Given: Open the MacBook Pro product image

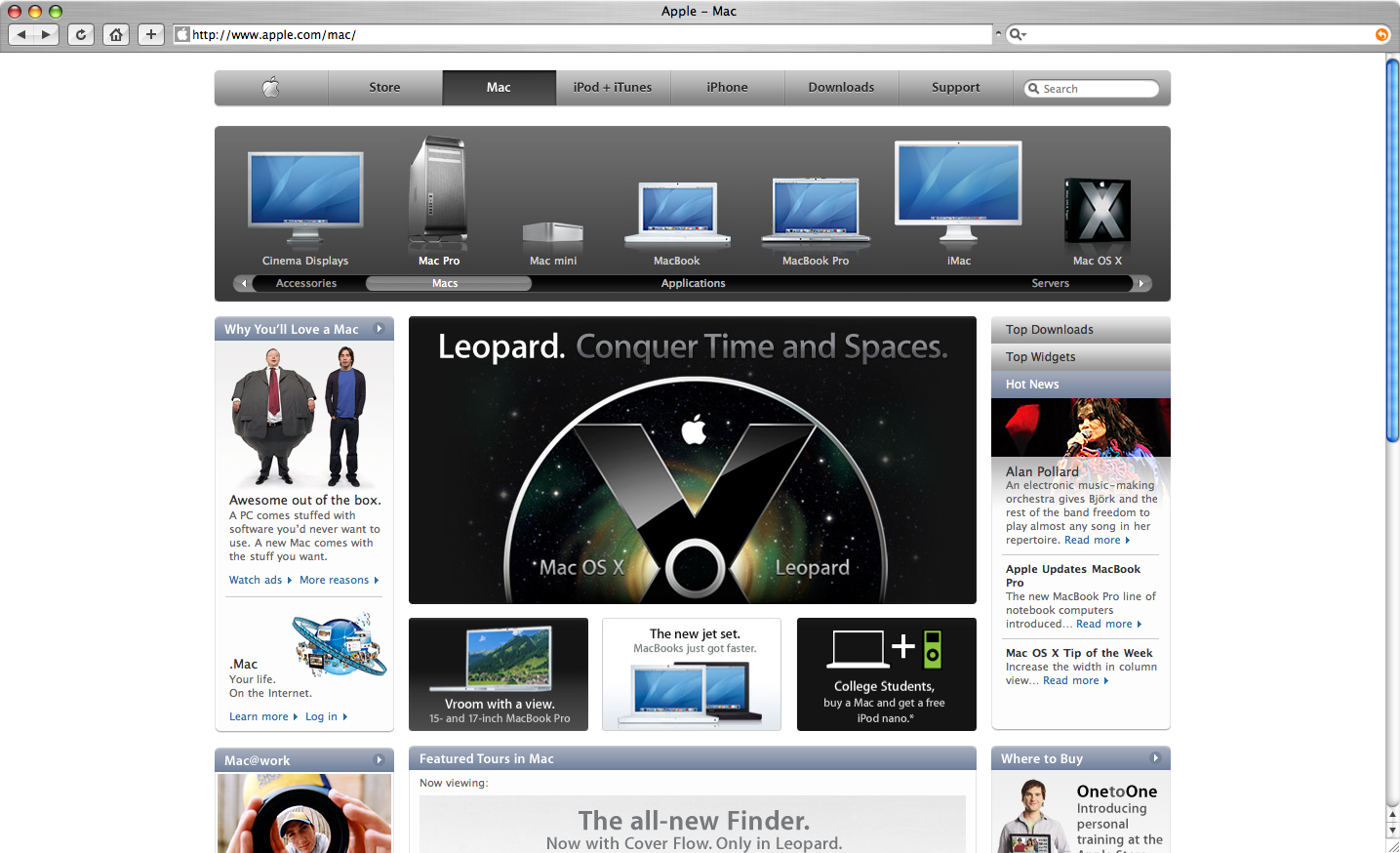Looking at the screenshot, I should pos(816,211).
